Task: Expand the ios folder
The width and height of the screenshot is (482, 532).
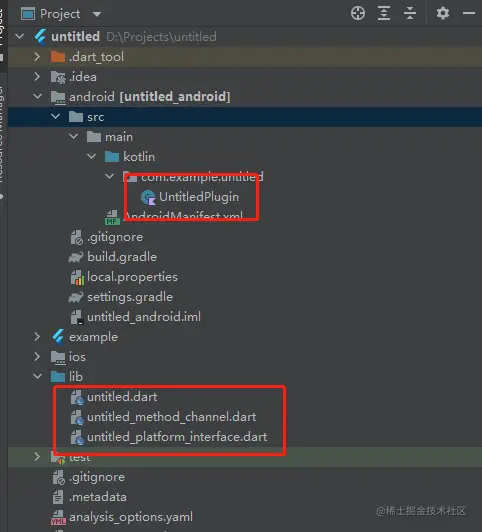Action: [37, 357]
